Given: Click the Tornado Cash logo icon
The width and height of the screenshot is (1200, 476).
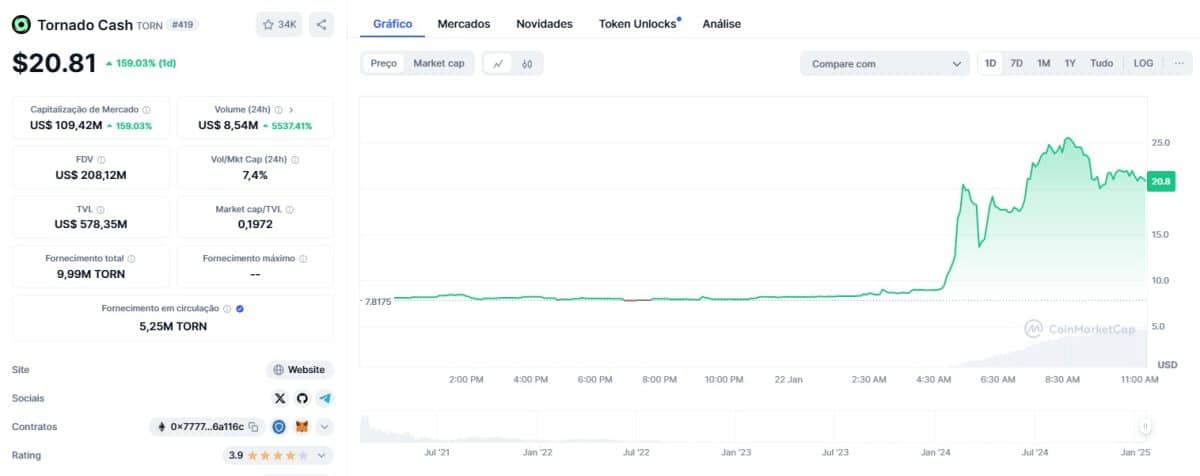Looking at the screenshot, I should (x=21, y=24).
